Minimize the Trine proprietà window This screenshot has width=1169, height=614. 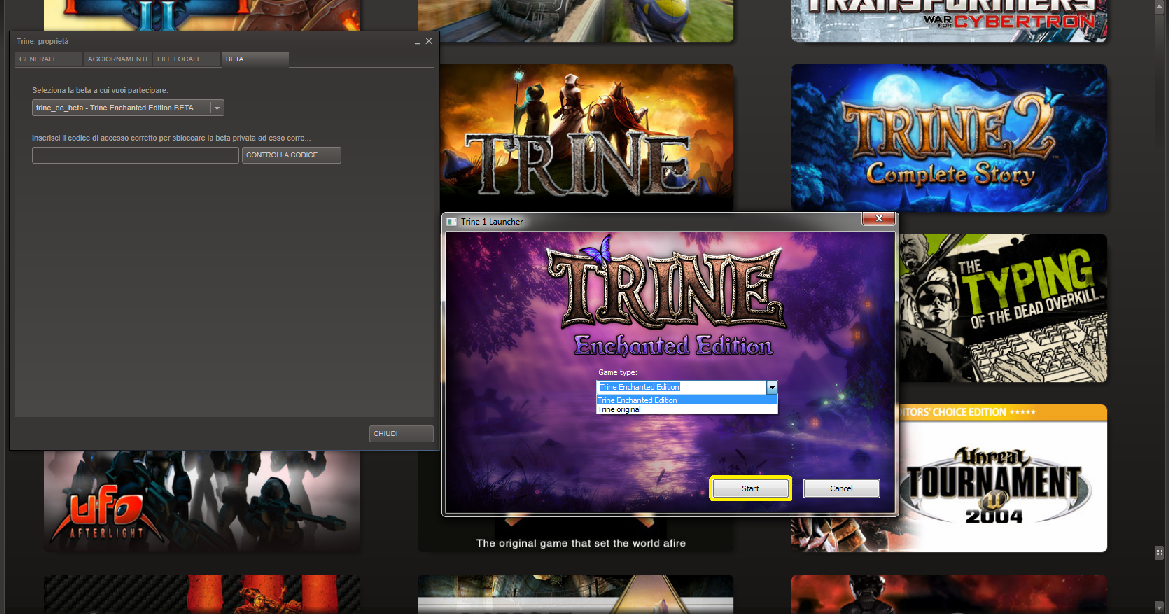pos(417,42)
